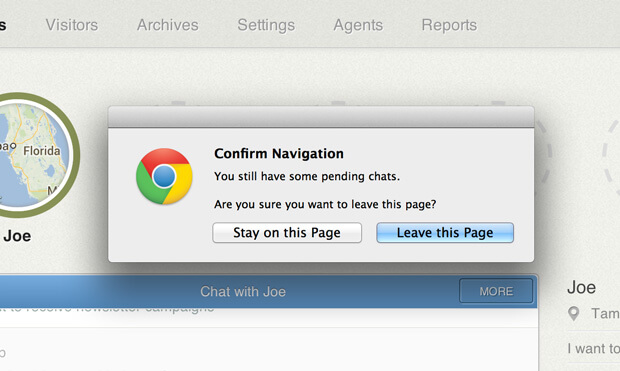Viewport: 620px width, 371px height.
Task: Click Stay on this Page button
Action: (x=287, y=233)
